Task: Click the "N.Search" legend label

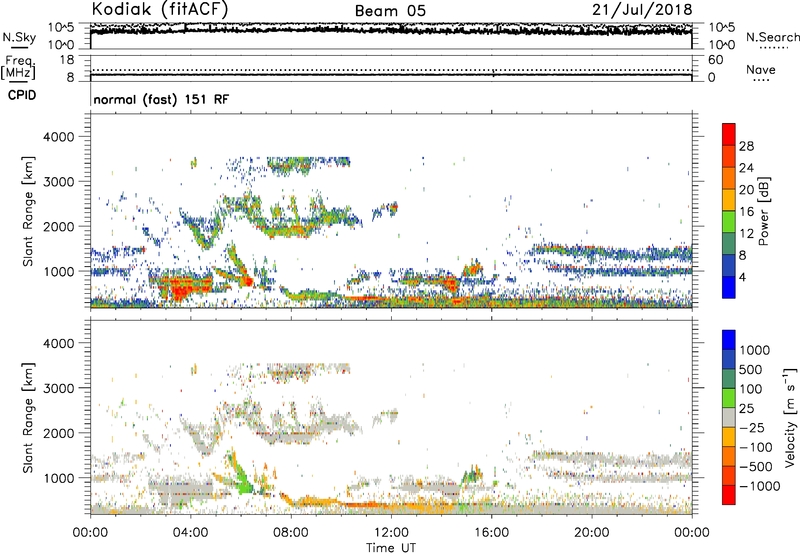Action: (x=772, y=37)
